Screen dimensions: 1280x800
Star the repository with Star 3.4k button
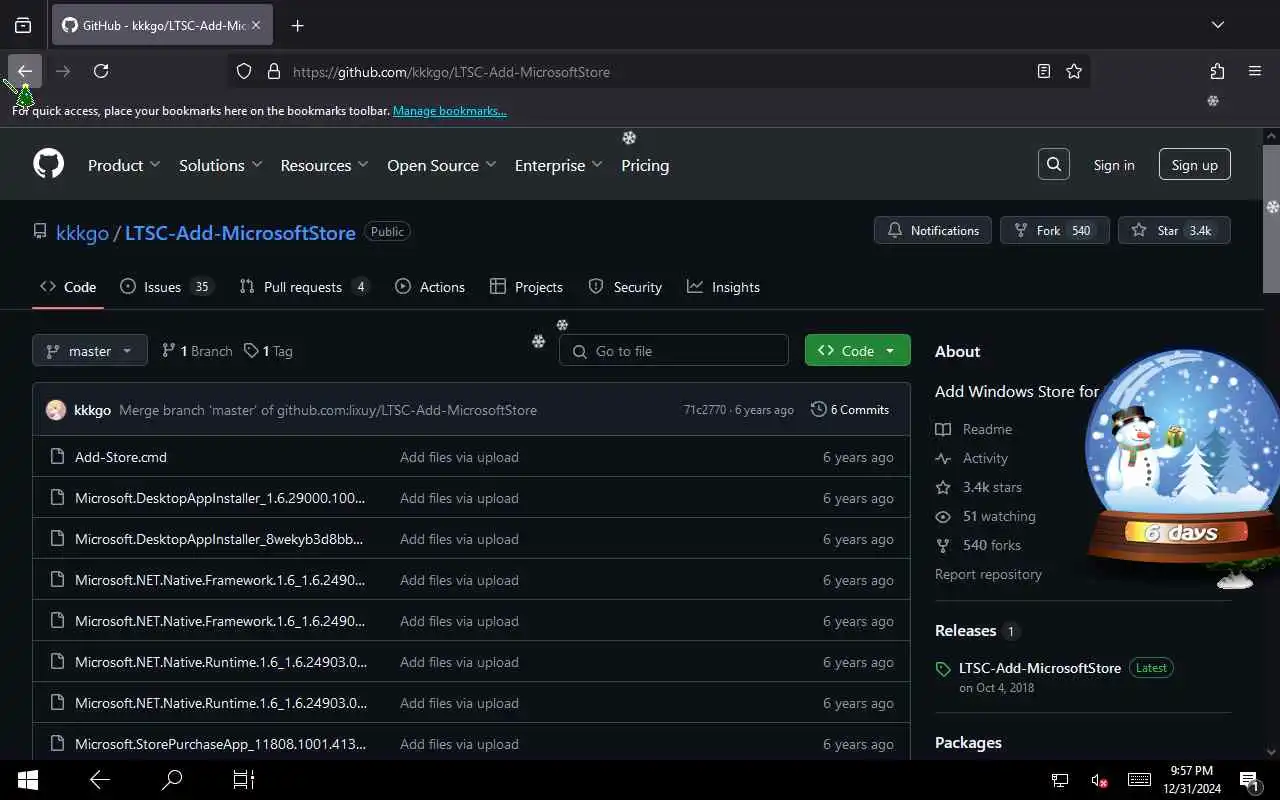[x=1174, y=230]
